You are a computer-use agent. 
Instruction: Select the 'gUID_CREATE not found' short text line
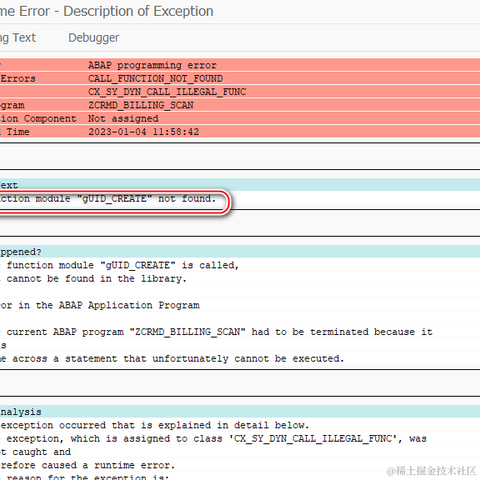(108, 199)
